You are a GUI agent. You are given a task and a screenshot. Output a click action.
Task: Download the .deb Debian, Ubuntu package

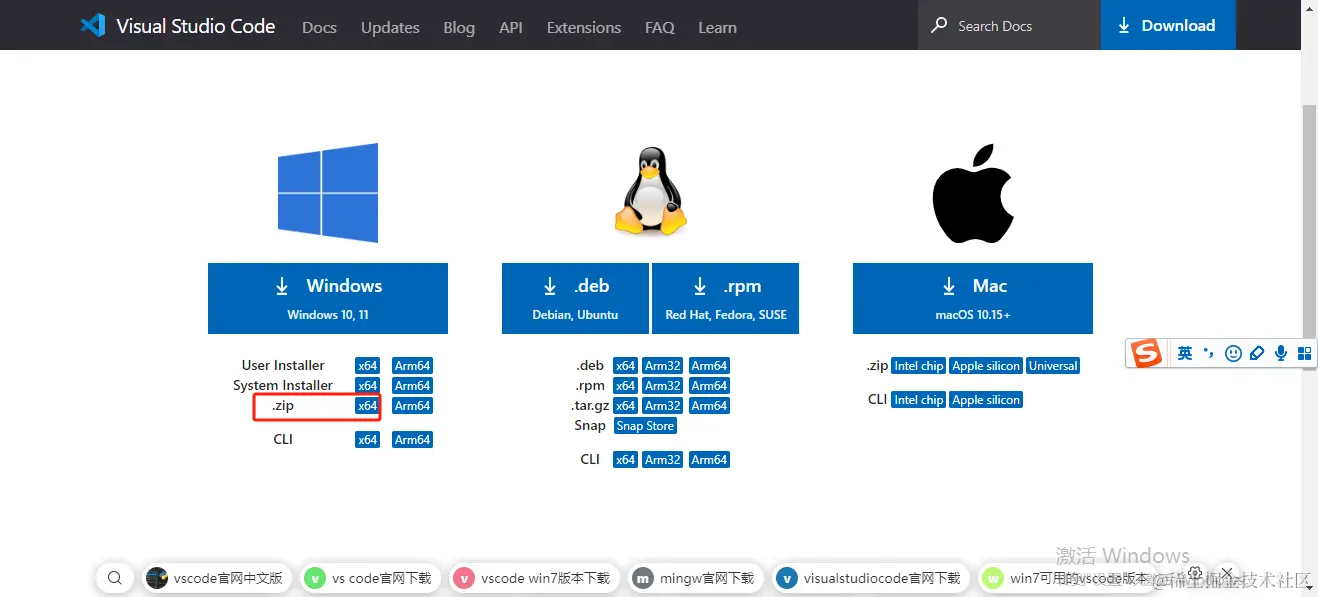pos(575,298)
